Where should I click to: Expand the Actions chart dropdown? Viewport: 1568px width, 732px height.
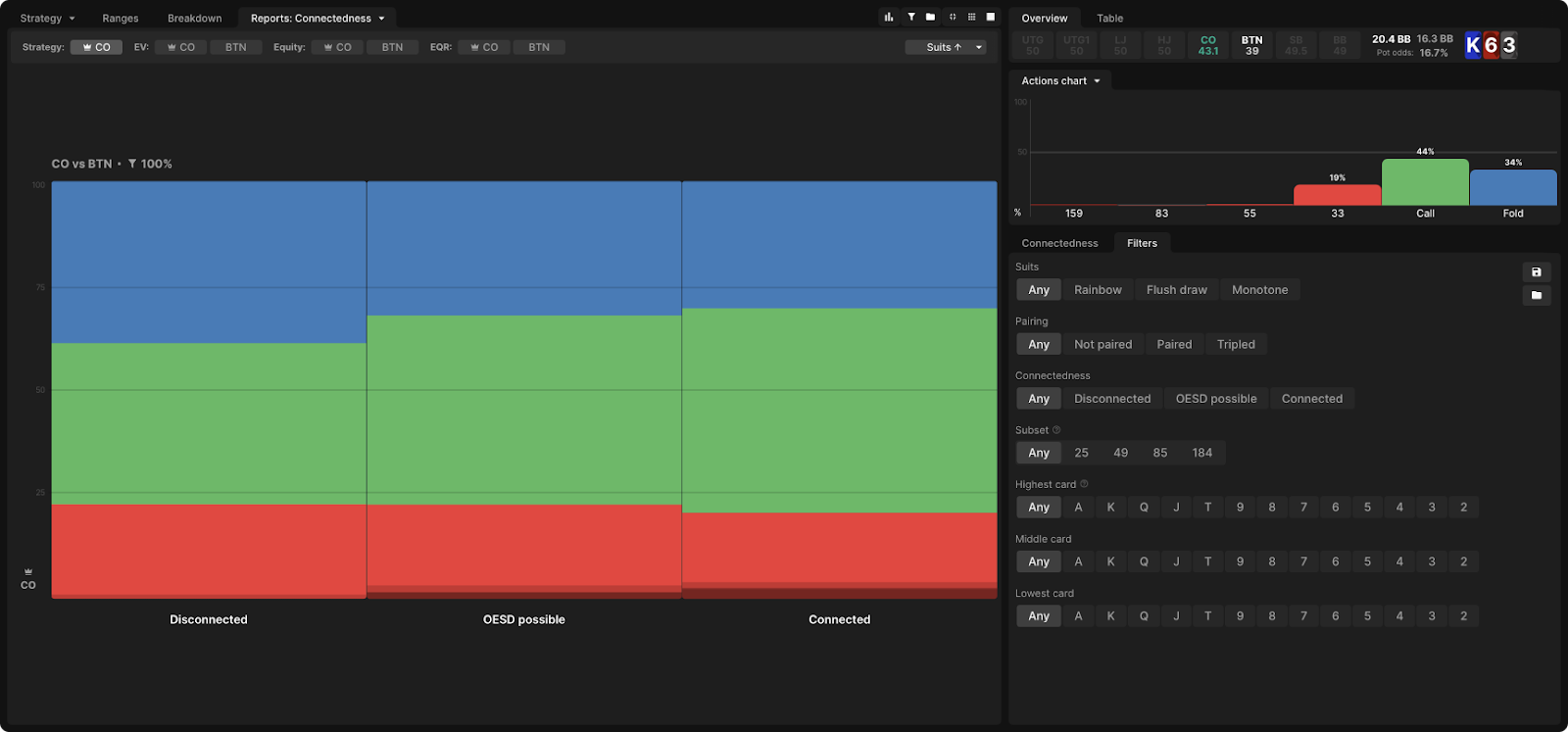(x=1060, y=81)
